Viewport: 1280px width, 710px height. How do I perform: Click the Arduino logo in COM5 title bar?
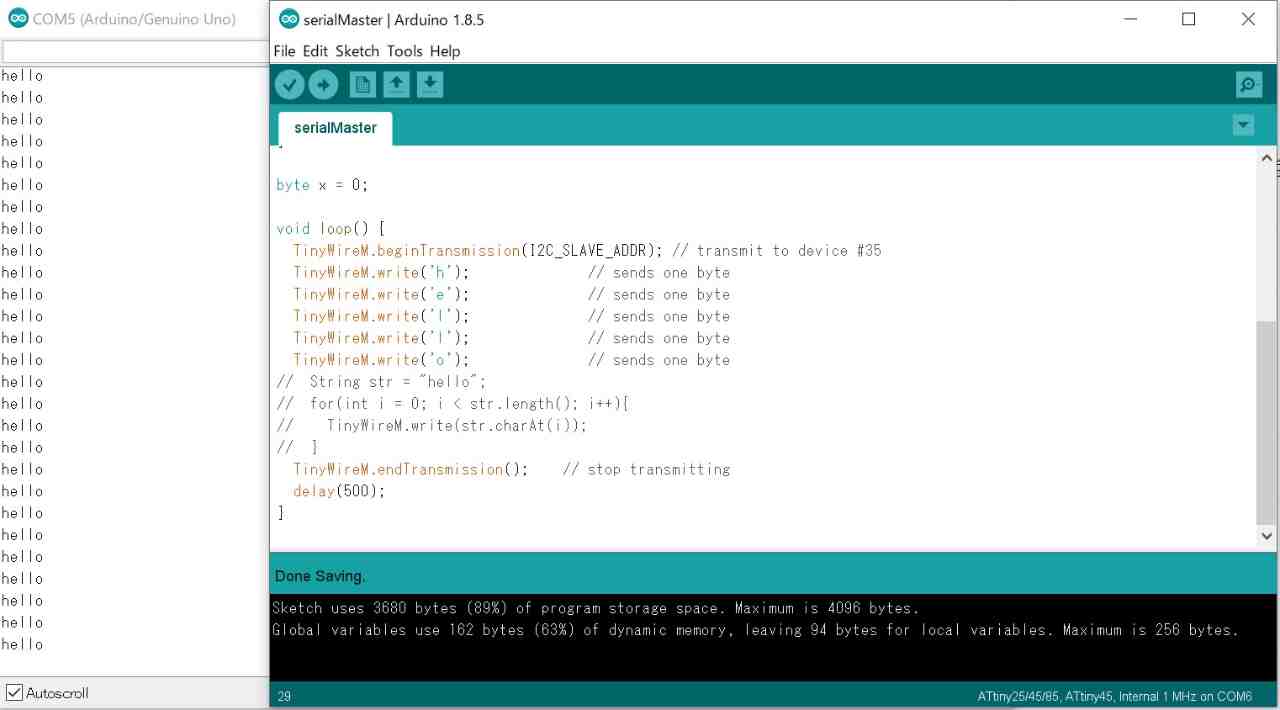17,19
